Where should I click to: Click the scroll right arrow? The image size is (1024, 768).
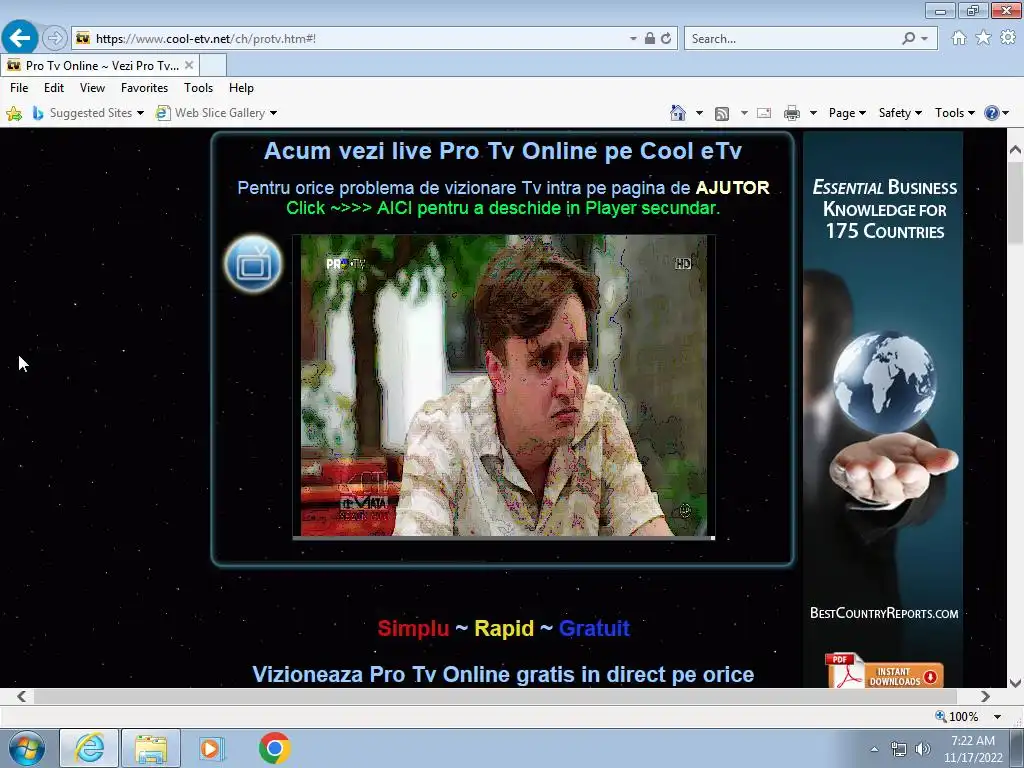pyautogui.click(x=985, y=697)
